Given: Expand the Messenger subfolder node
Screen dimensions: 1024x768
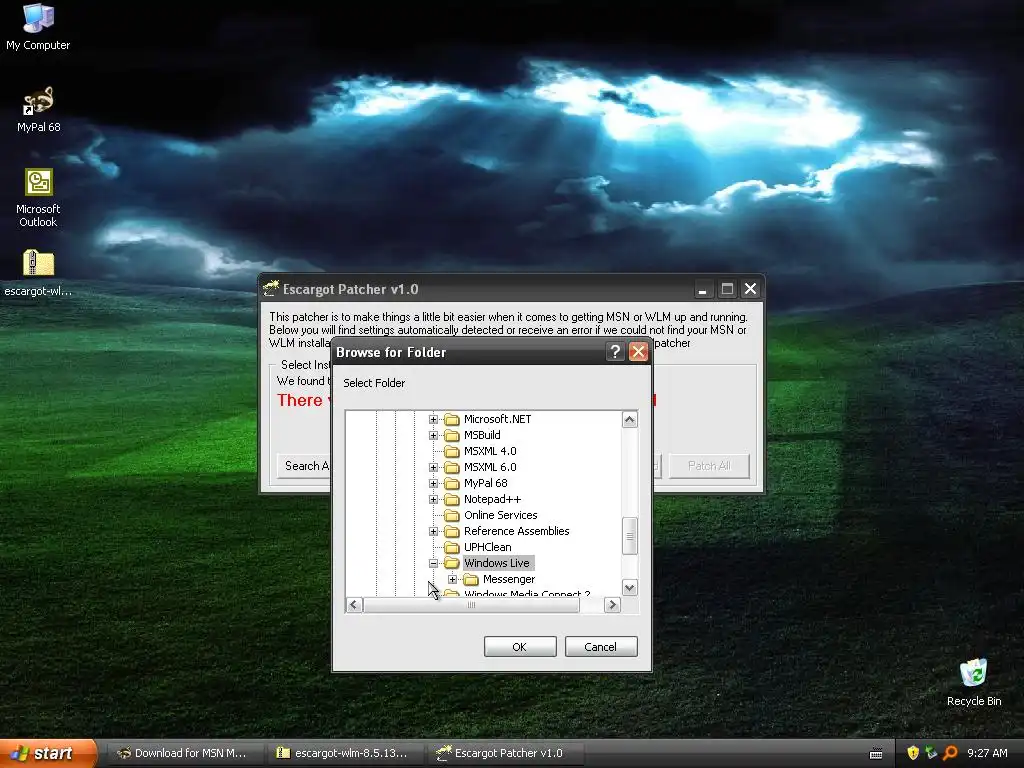Looking at the screenshot, I should (452, 579).
